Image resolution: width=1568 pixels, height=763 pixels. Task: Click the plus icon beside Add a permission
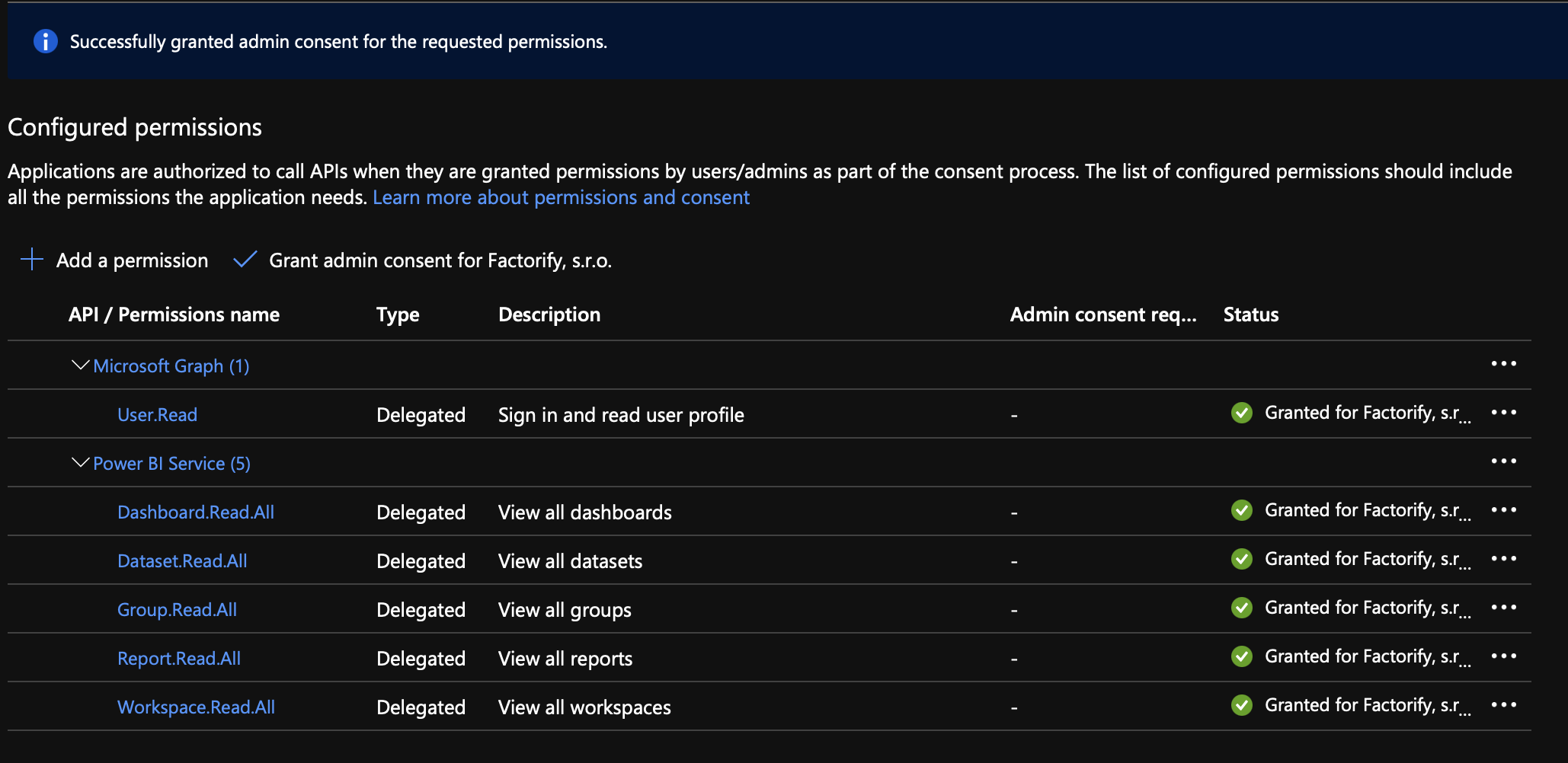32,260
